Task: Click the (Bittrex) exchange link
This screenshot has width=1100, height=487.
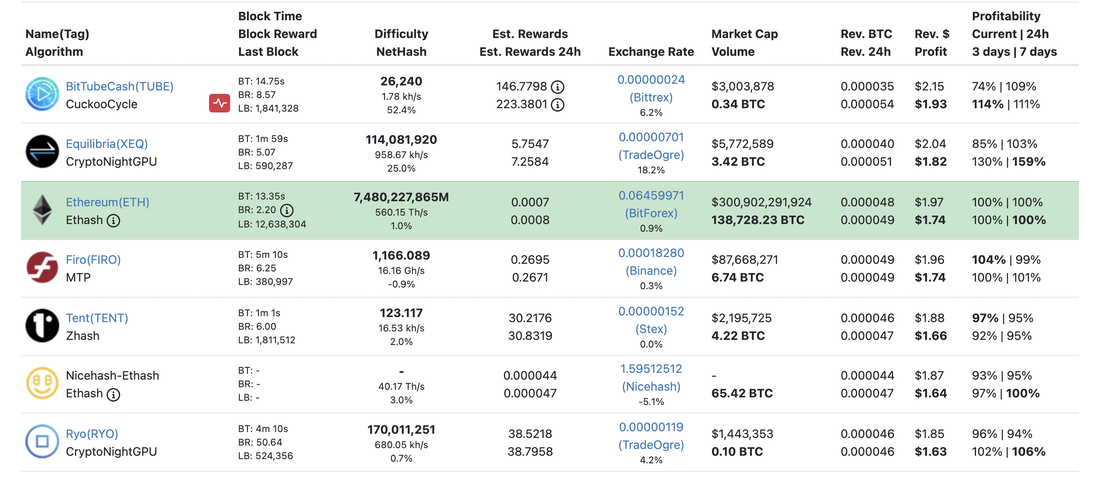Action: (x=651, y=97)
